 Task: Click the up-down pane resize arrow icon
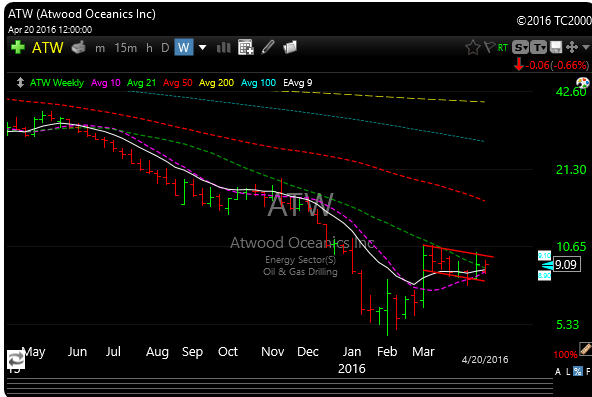point(20,83)
